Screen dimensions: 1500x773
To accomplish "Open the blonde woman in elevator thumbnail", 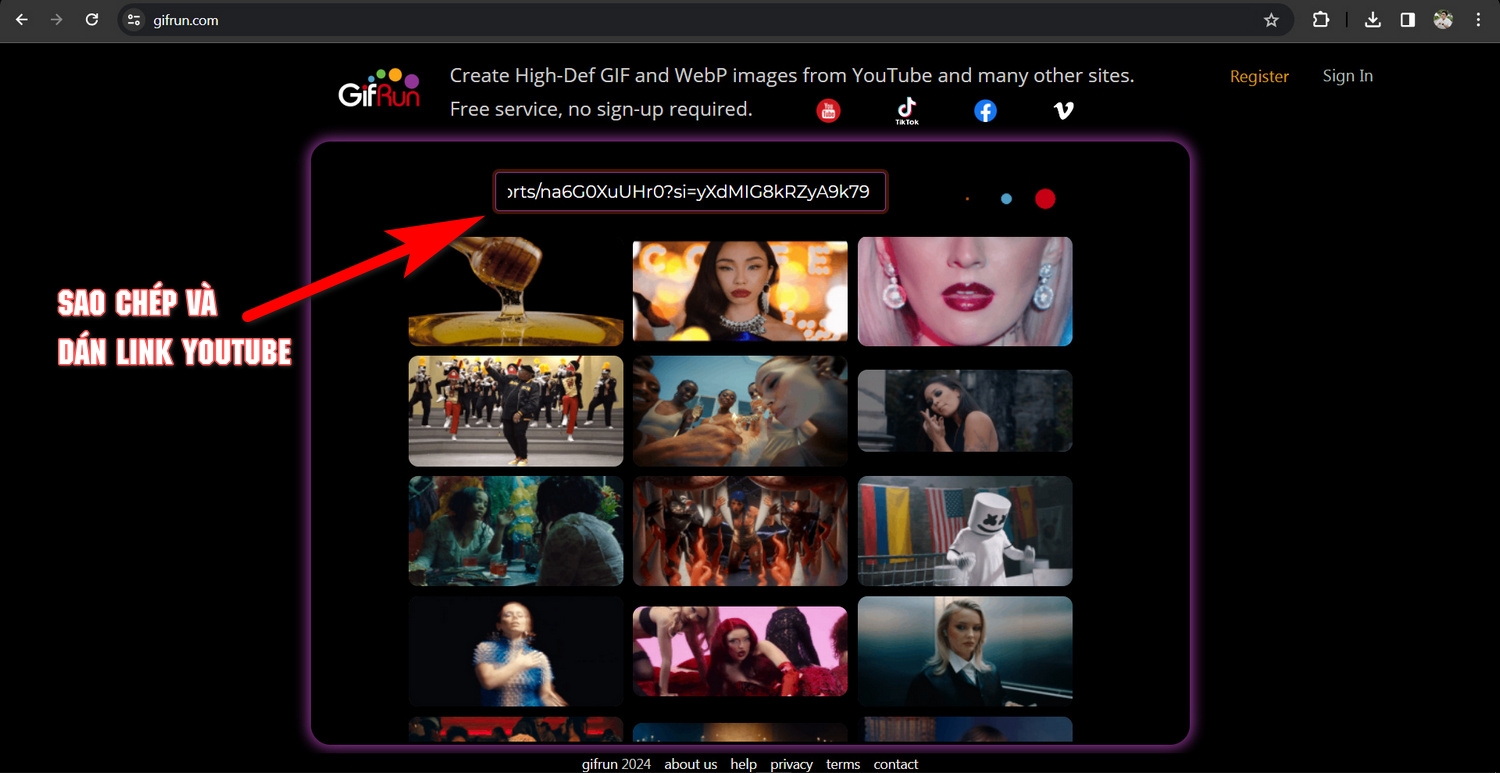I will click(965, 651).
